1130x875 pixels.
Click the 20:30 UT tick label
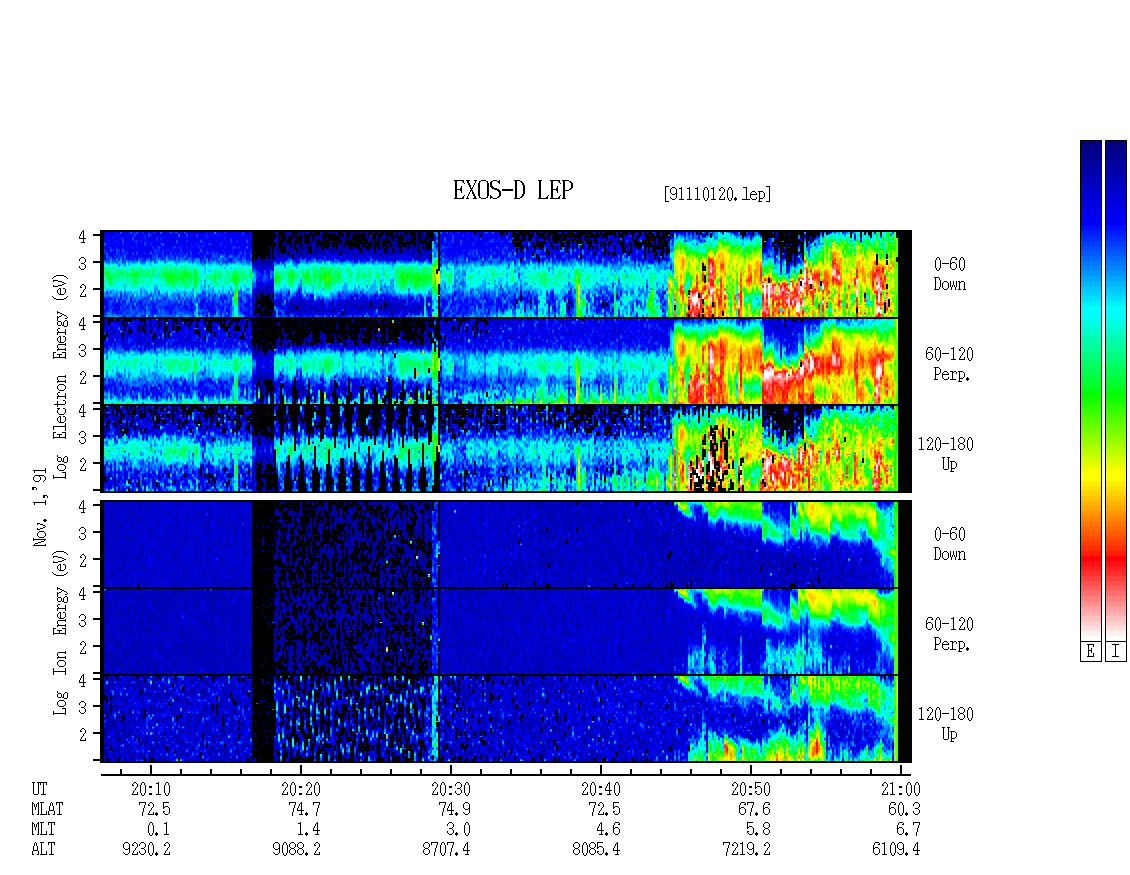click(450, 789)
